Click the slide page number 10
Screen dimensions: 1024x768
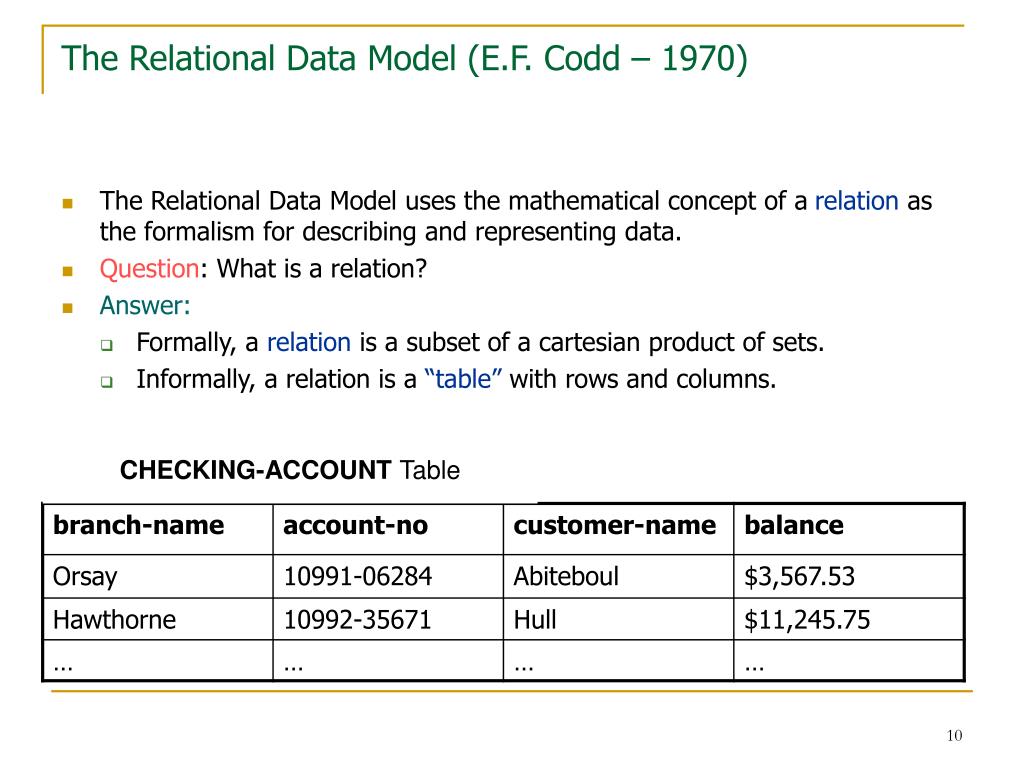pyautogui.click(x=954, y=736)
